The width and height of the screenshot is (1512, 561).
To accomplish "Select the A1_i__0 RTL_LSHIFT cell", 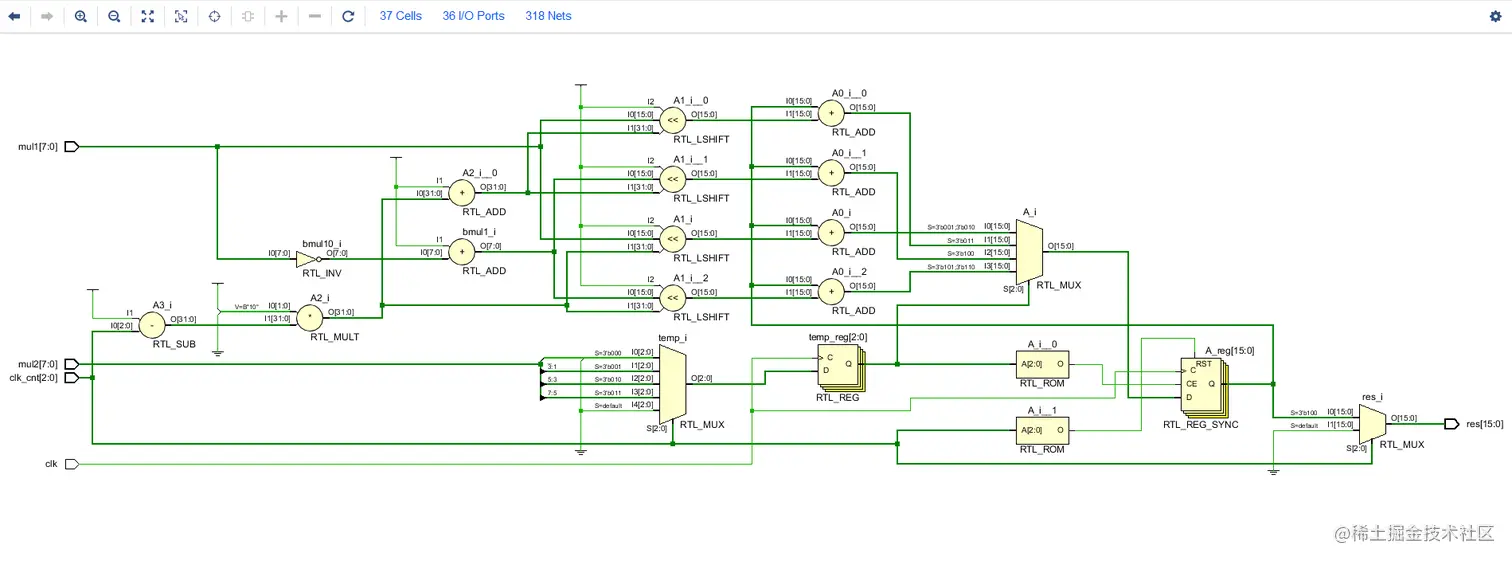I will pyautogui.click(x=672, y=121).
